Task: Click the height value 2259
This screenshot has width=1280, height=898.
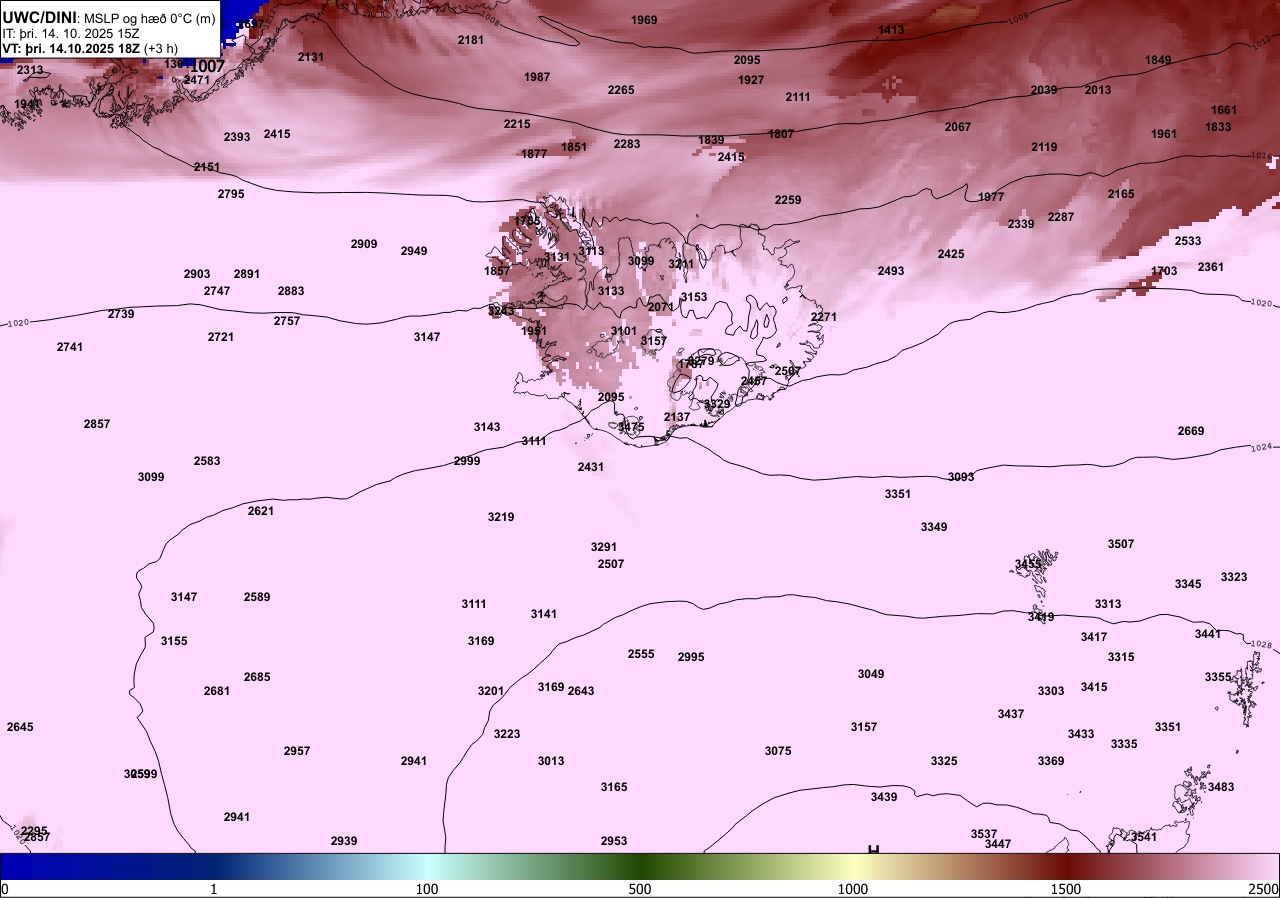Action: [788, 200]
